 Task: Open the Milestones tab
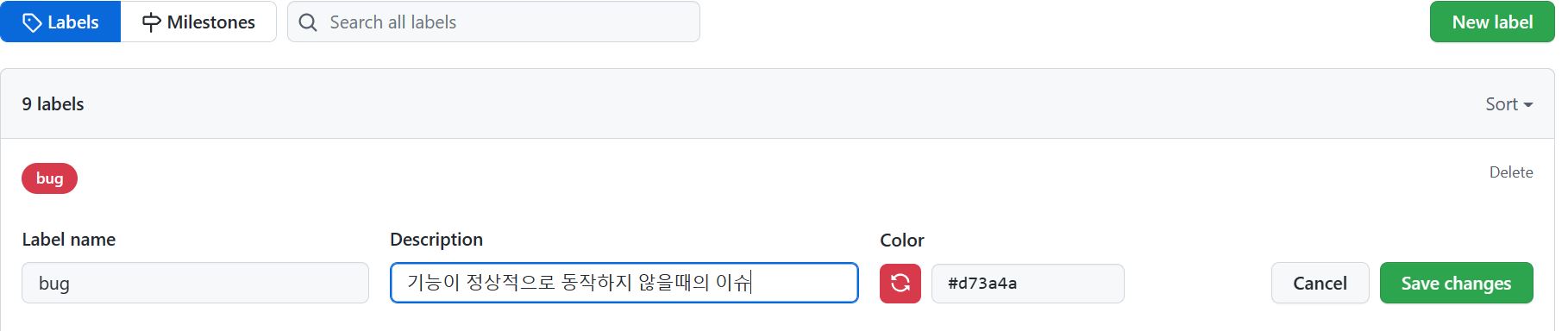pyautogui.click(x=198, y=22)
